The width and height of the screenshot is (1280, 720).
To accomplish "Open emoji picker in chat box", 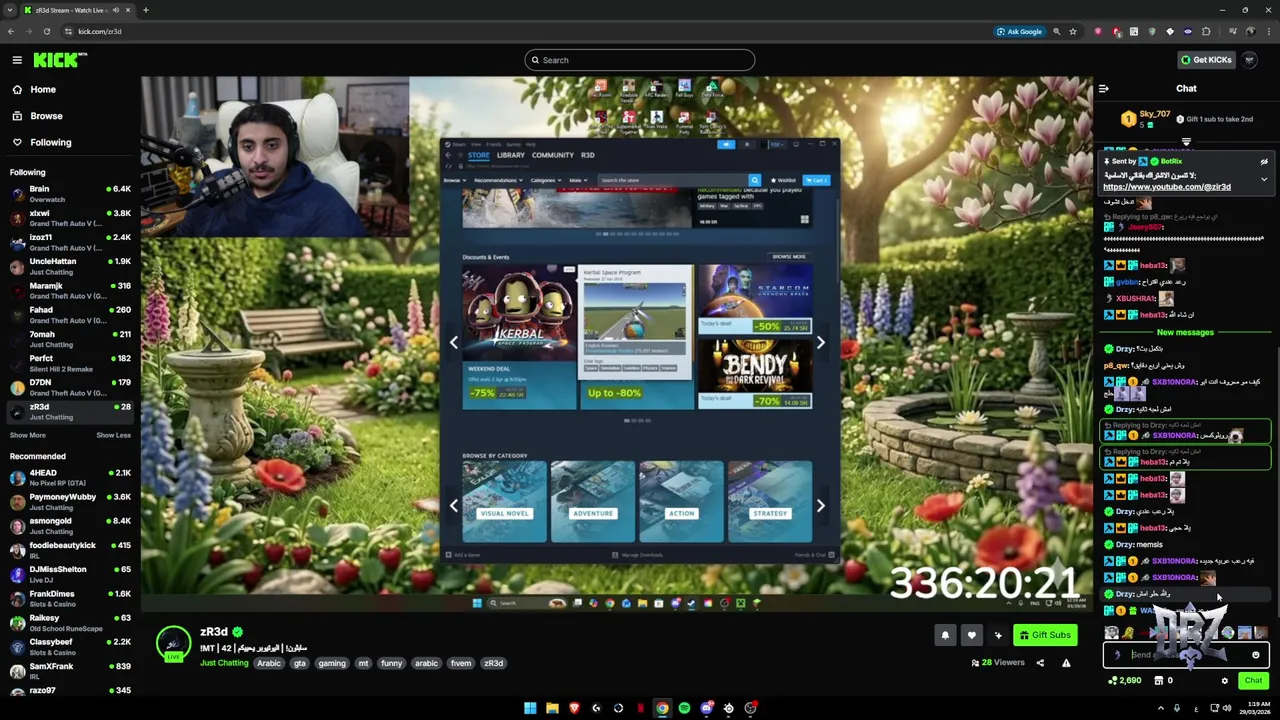I will point(1256,655).
